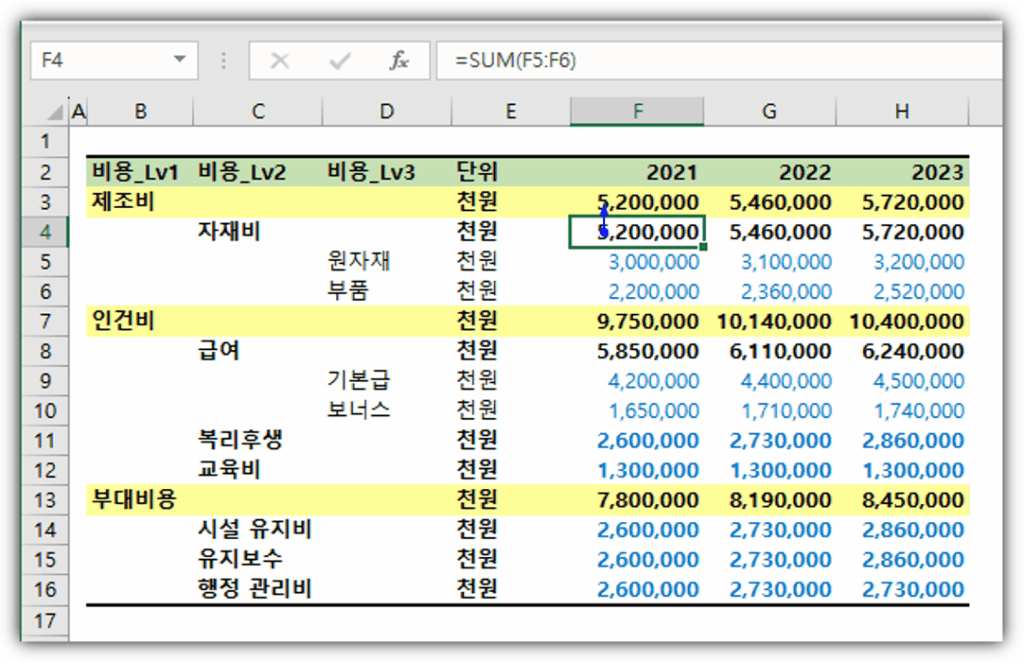Select row 1 header
The image size is (1024, 662).
click(45, 141)
